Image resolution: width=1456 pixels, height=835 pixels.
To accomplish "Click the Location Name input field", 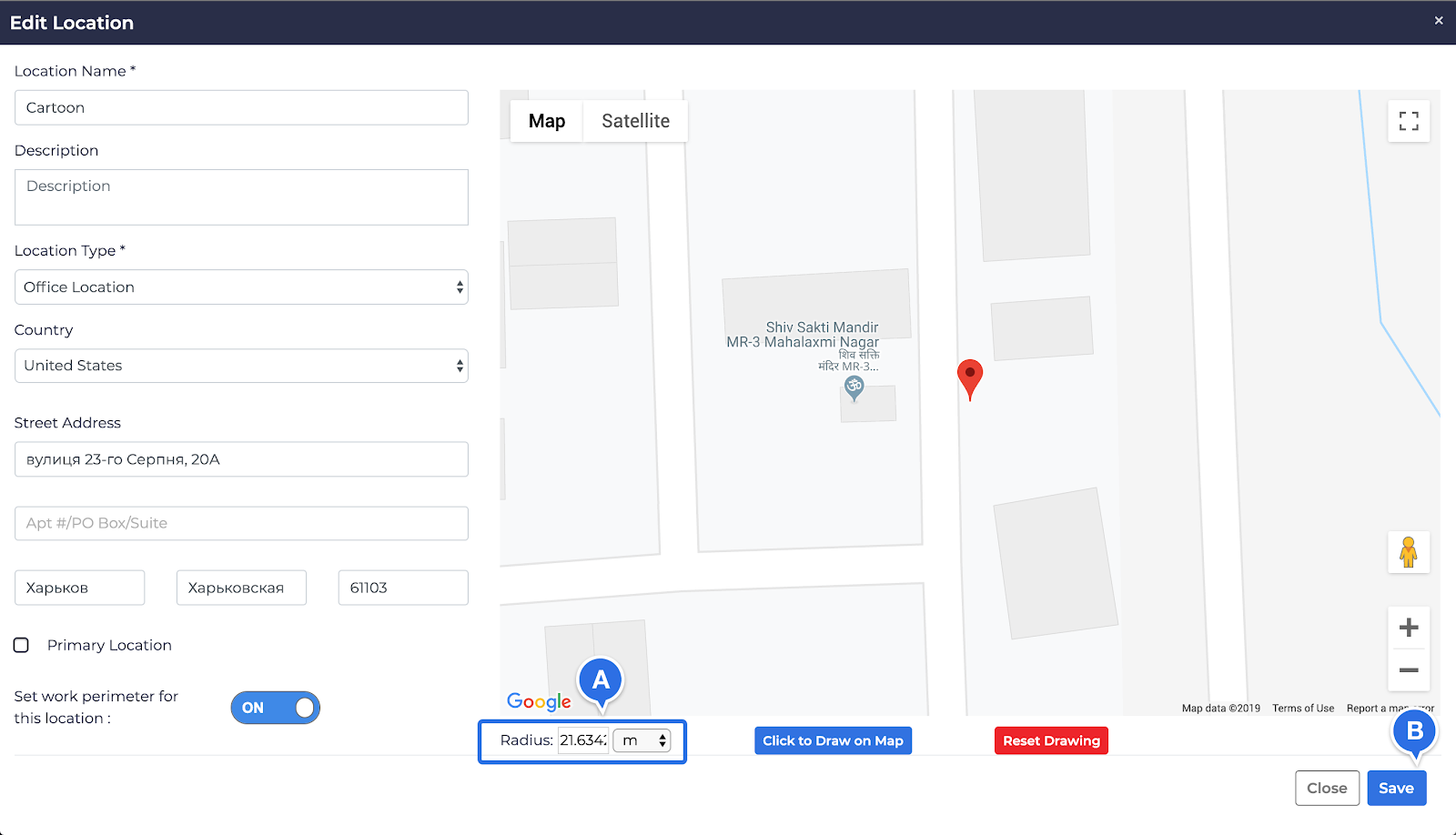I will click(x=241, y=107).
